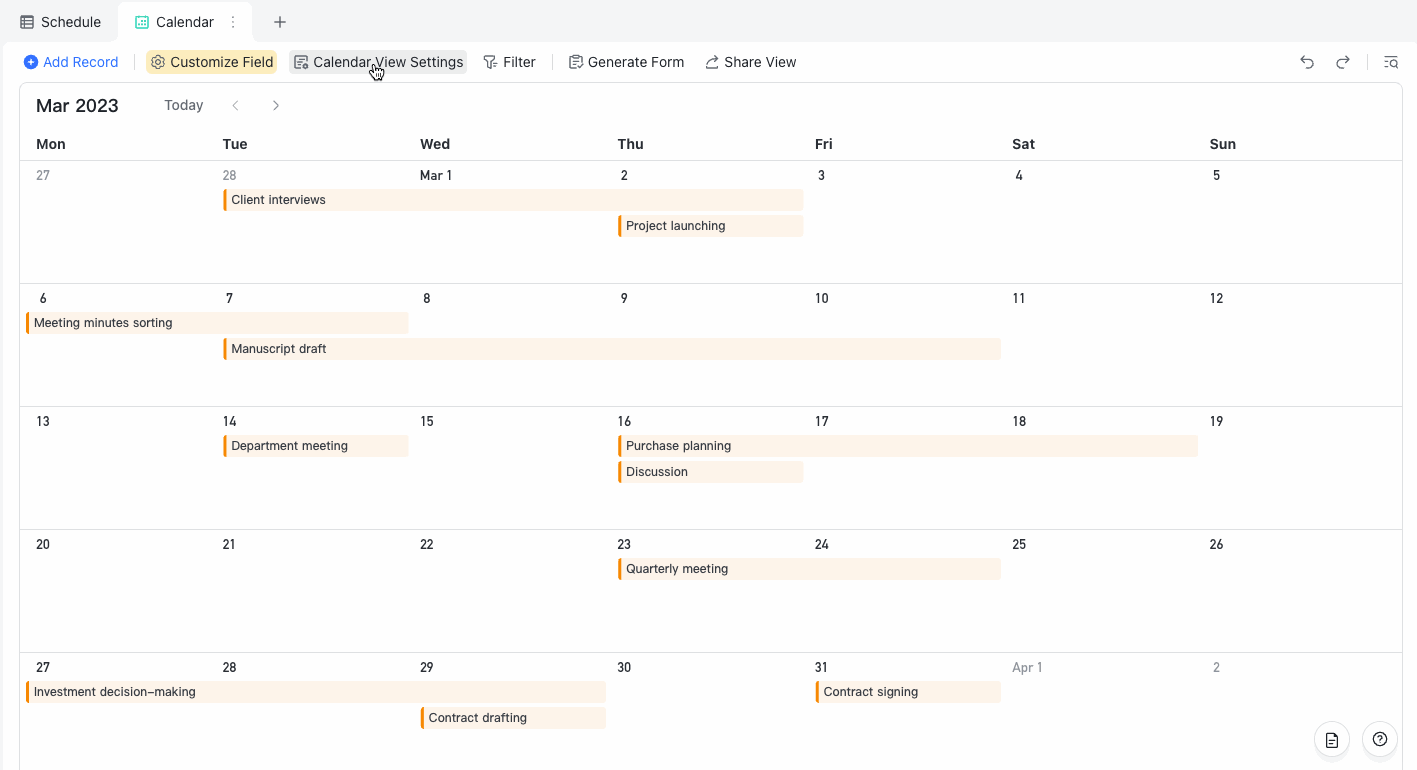Toggle the Share View option
This screenshot has width=1417, height=770.
[x=751, y=62]
